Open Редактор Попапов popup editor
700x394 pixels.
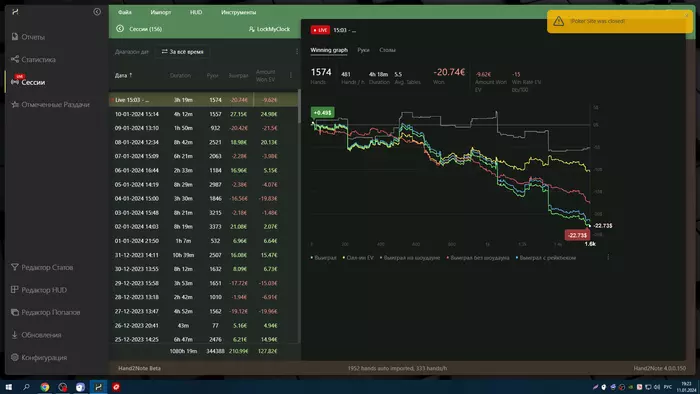pos(46,312)
